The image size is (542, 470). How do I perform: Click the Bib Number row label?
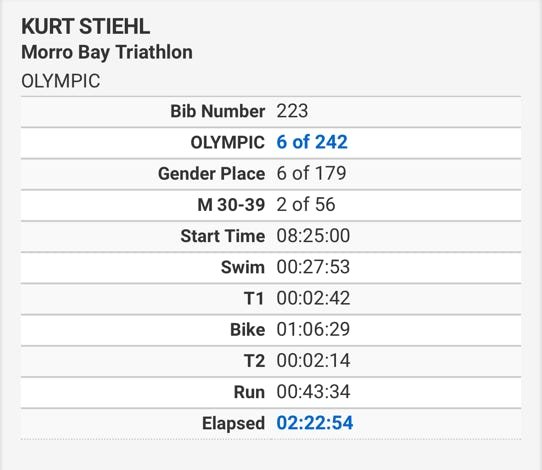click(x=218, y=111)
